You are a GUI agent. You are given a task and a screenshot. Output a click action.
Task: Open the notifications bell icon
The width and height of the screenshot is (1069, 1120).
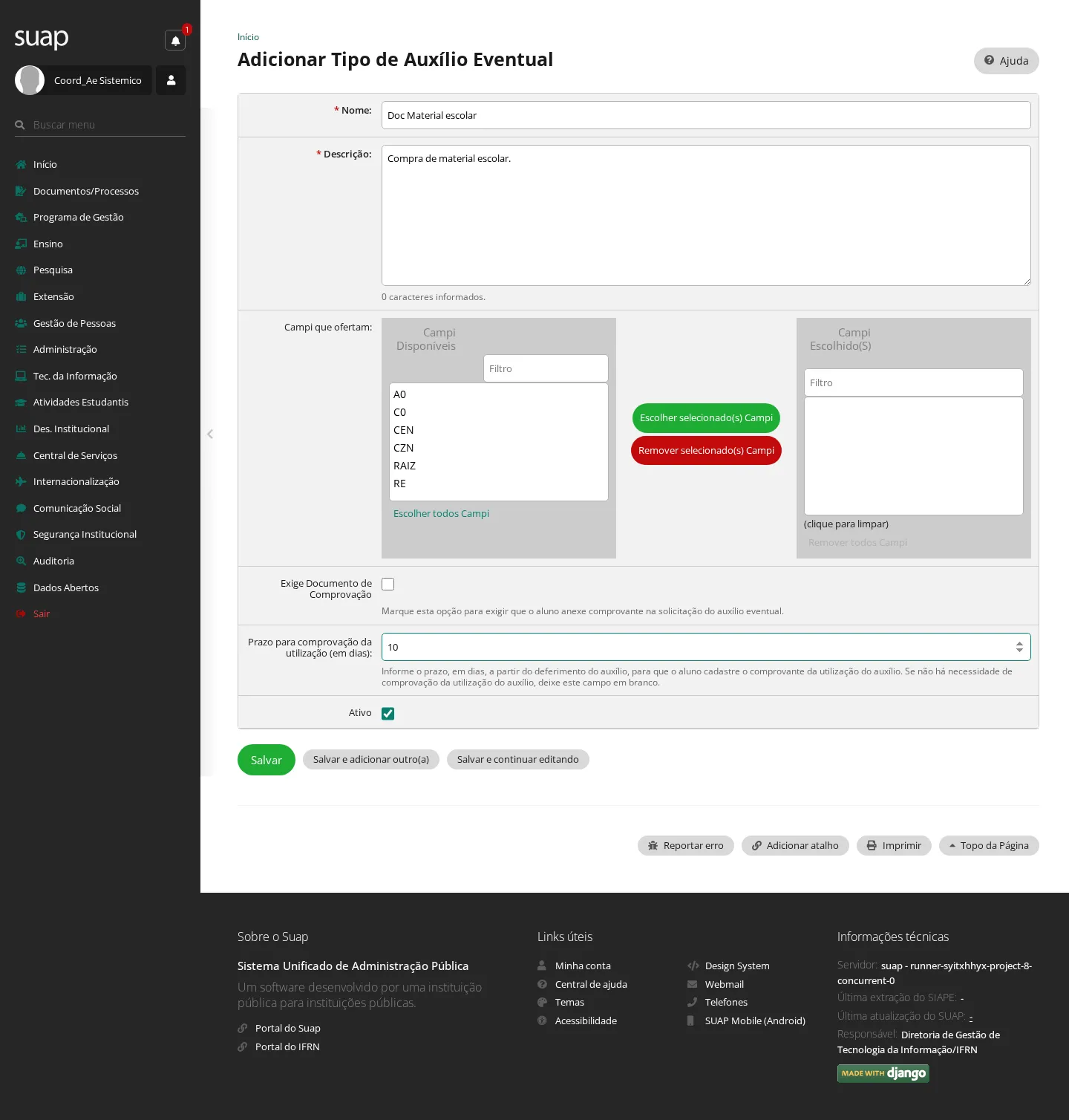pos(175,40)
